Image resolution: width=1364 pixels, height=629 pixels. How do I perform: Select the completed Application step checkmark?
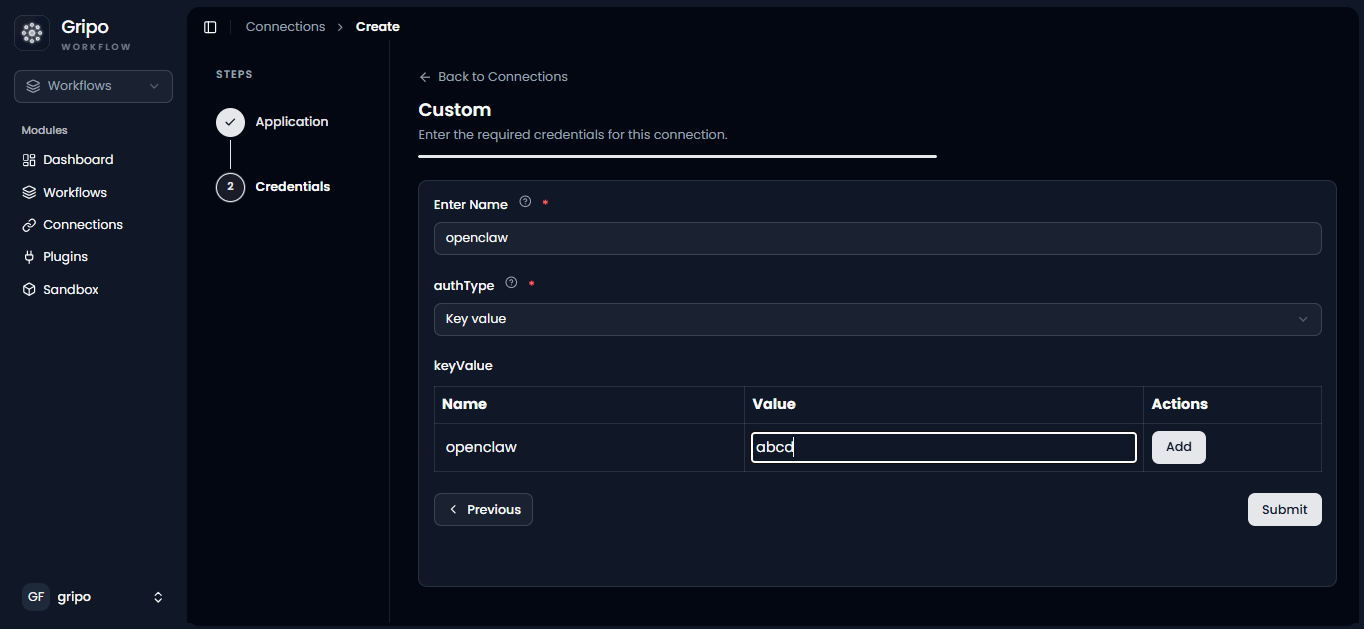click(x=230, y=123)
